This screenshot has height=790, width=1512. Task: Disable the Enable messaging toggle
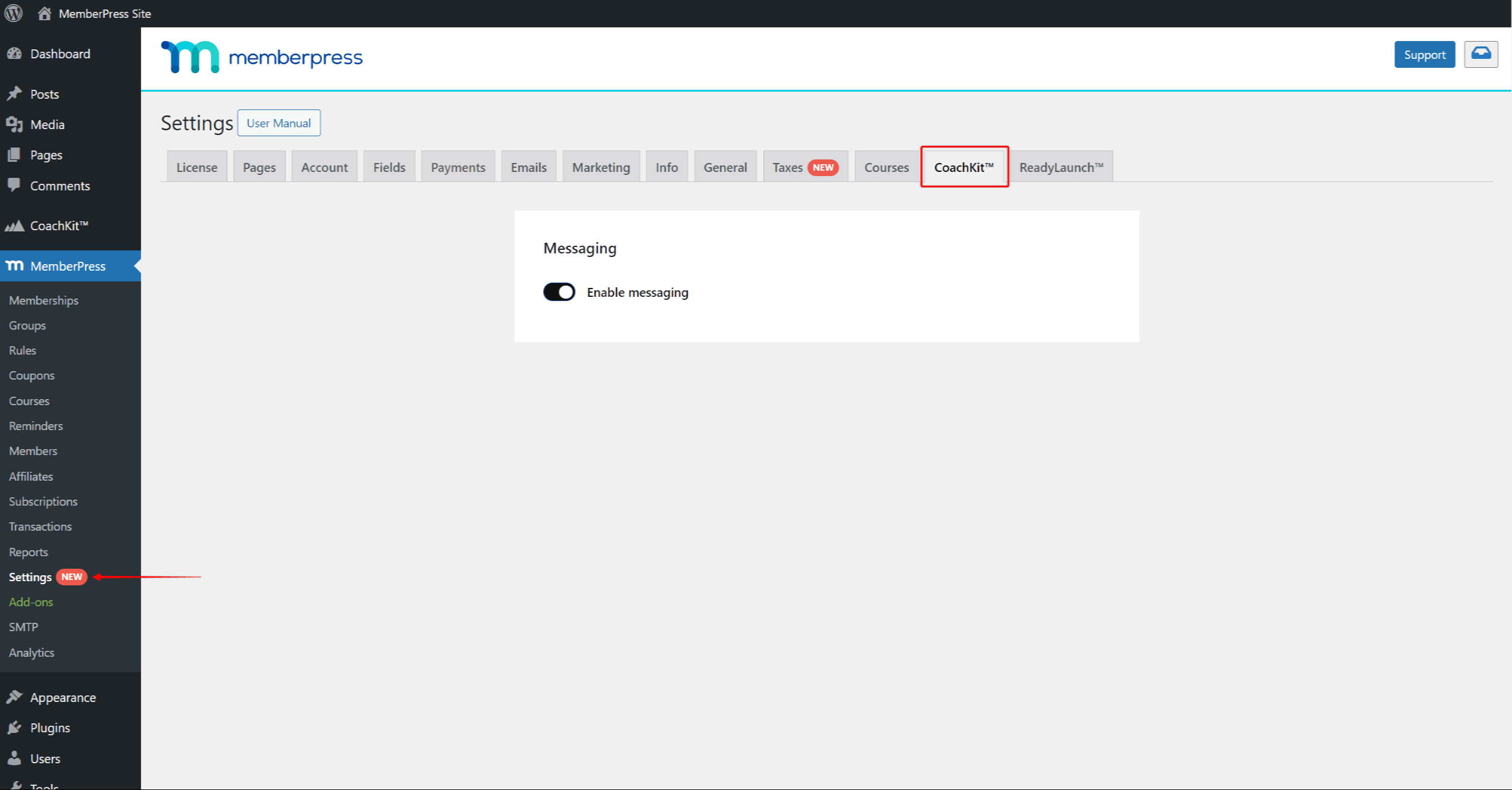[559, 292]
